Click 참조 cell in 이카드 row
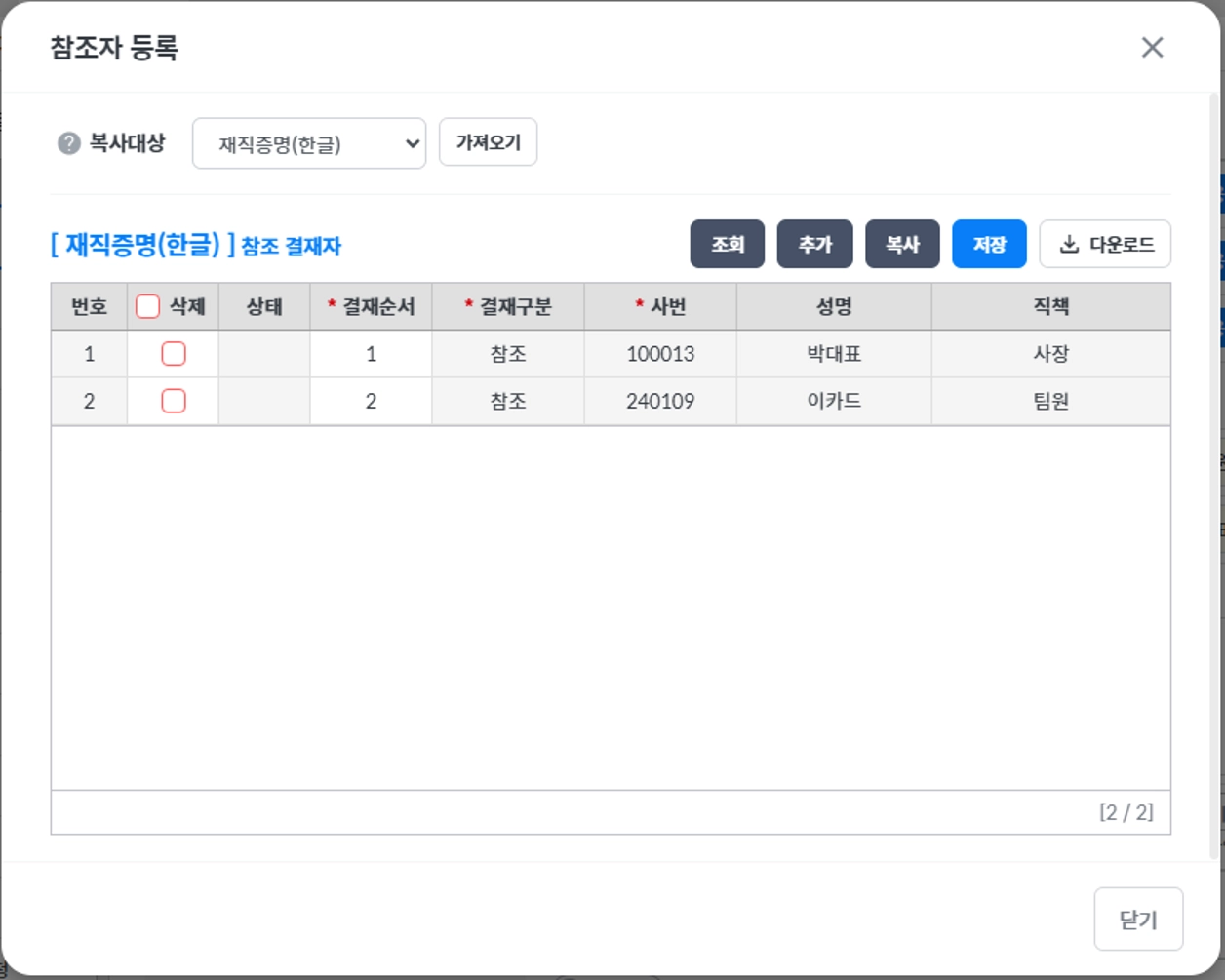The width and height of the screenshot is (1225, 980). [508, 401]
